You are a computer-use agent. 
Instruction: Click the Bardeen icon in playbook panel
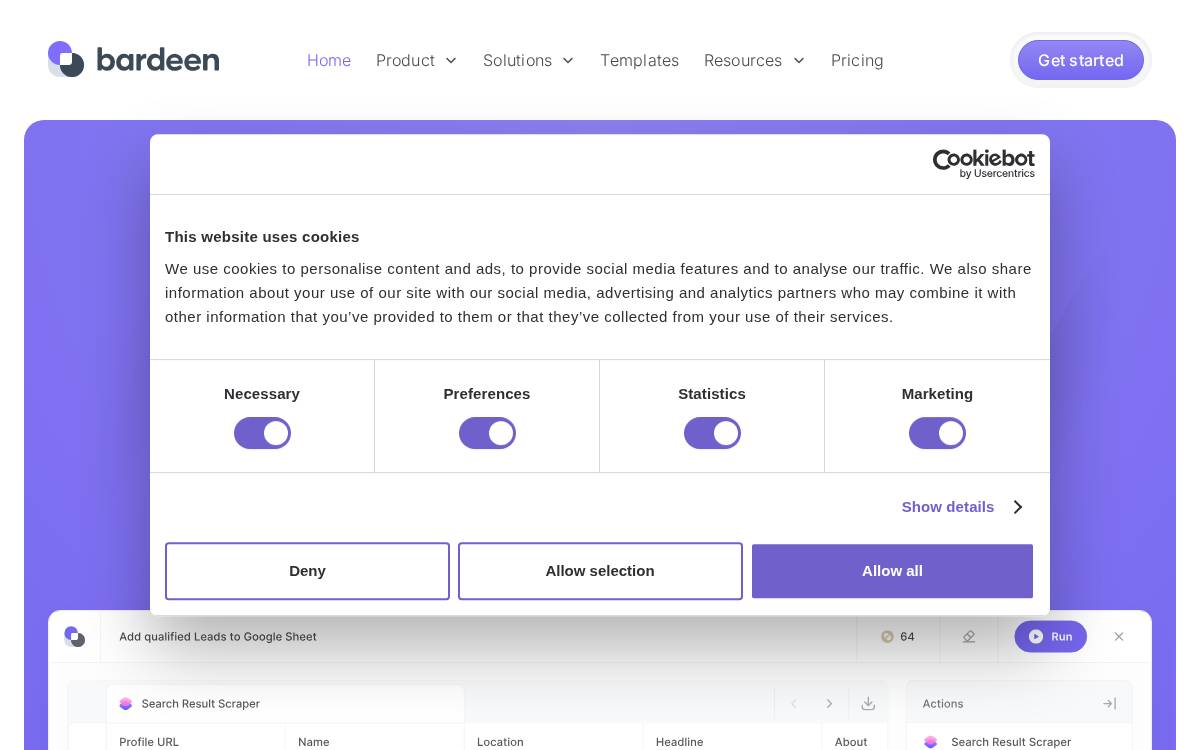coord(74,637)
